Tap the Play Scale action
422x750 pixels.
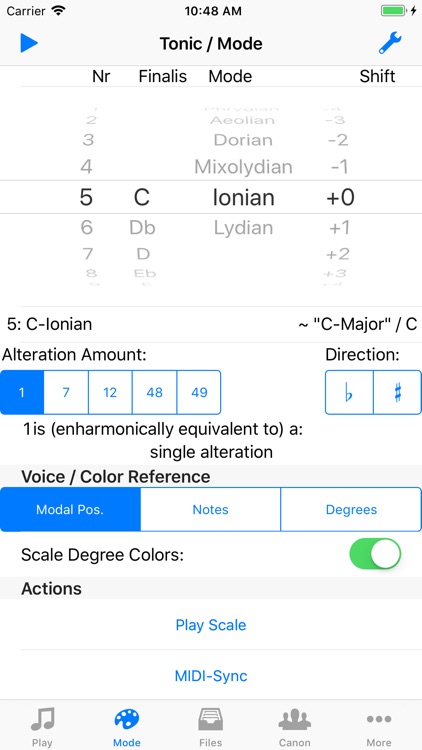211,625
